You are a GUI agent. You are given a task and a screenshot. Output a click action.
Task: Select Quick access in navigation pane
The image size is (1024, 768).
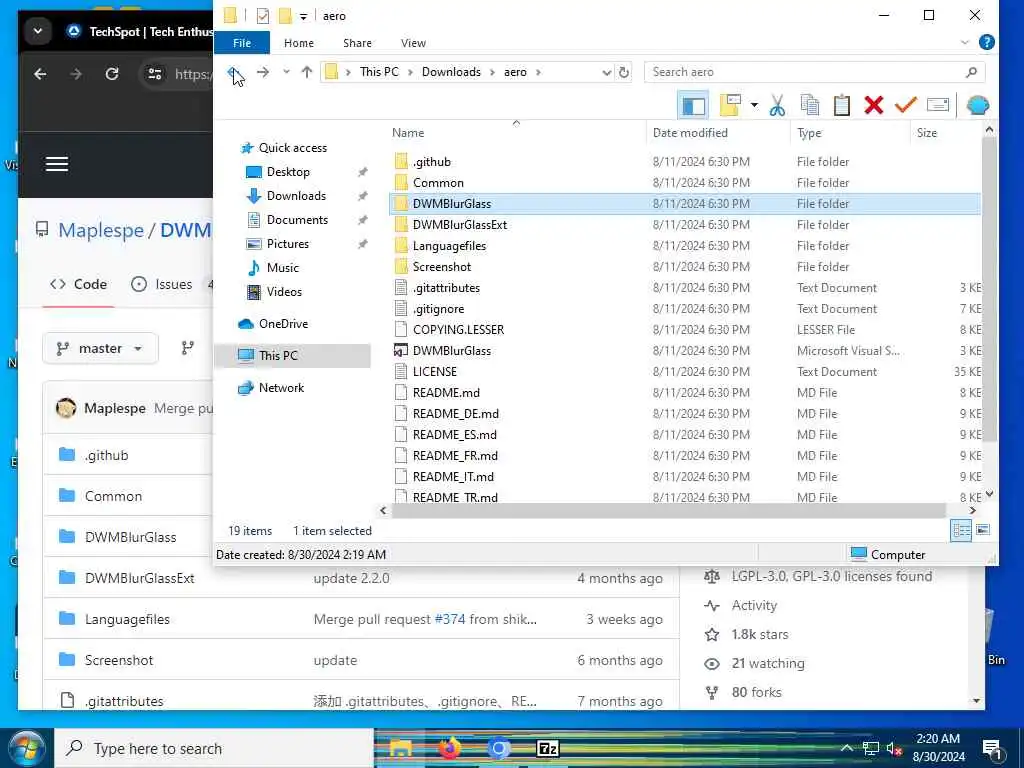coord(293,148)
